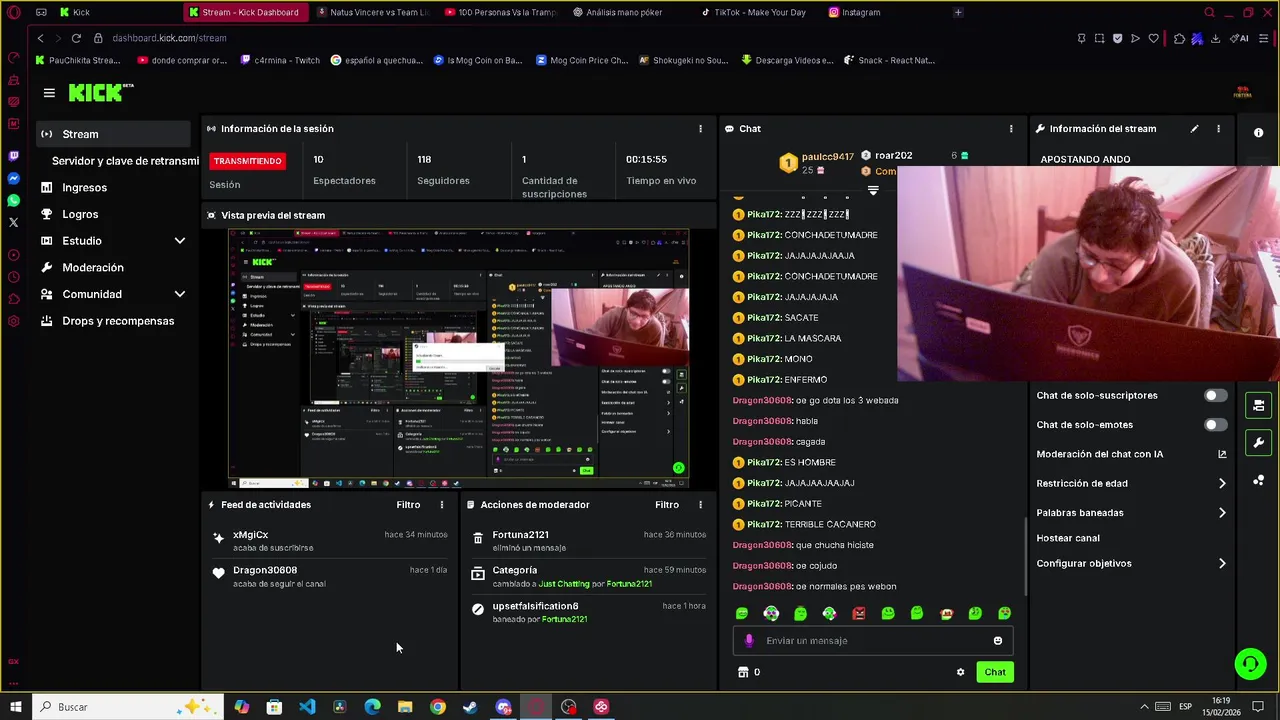Click the Kick logo
The height and width of the screenshot is (720, 1280).
tap(100, 92)
